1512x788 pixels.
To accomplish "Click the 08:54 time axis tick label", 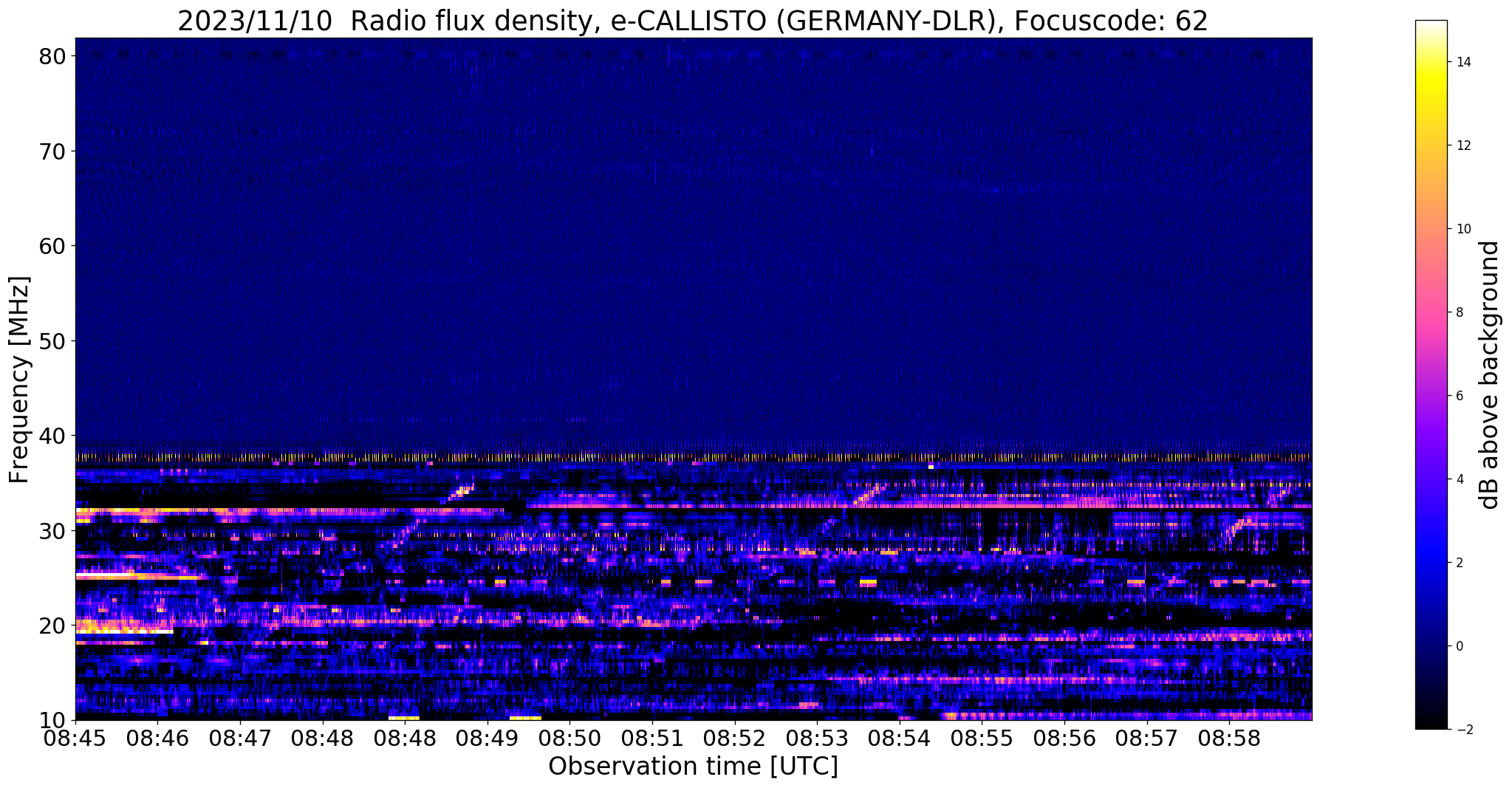I will [900, 739].
